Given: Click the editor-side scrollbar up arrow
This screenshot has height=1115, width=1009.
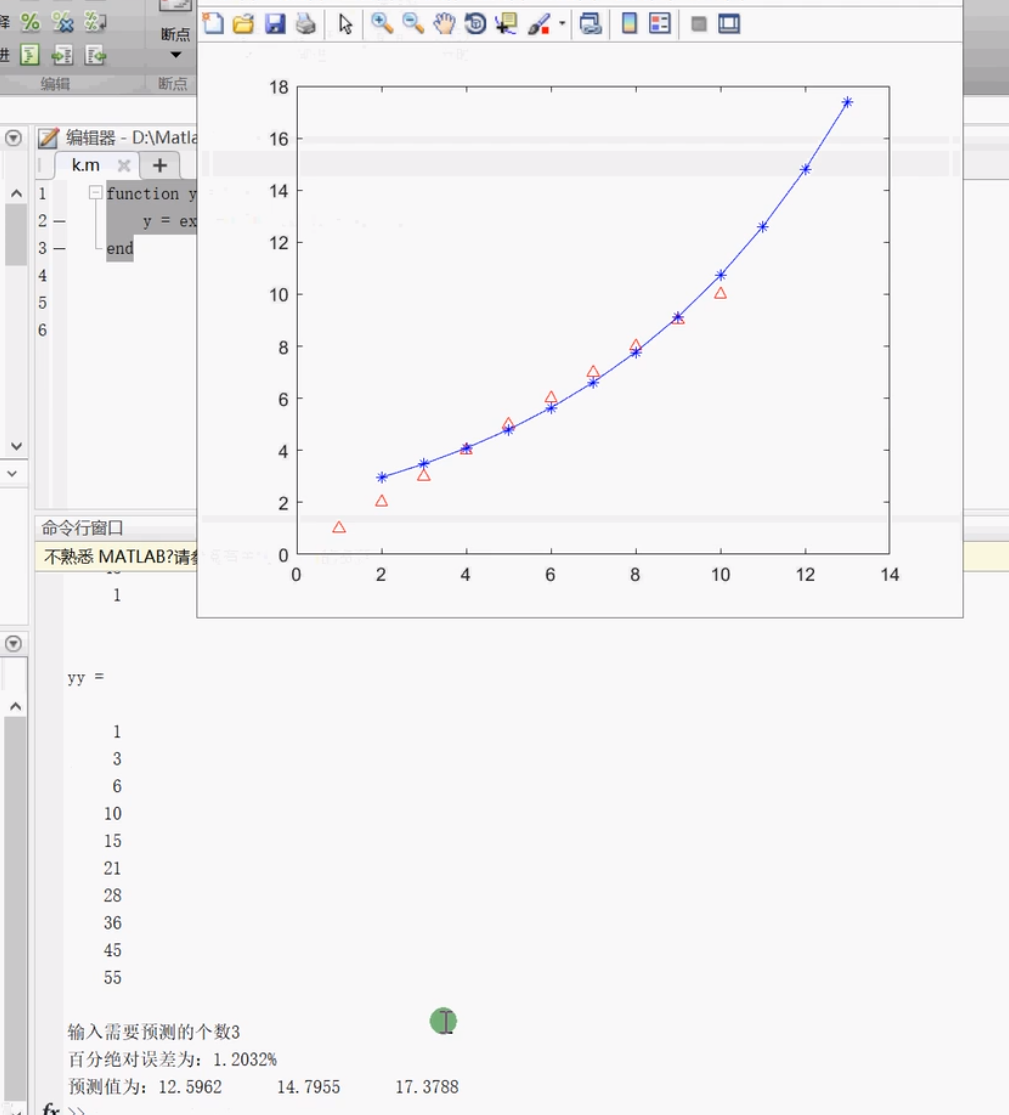Looking at the screenshot, I should 16,193.
